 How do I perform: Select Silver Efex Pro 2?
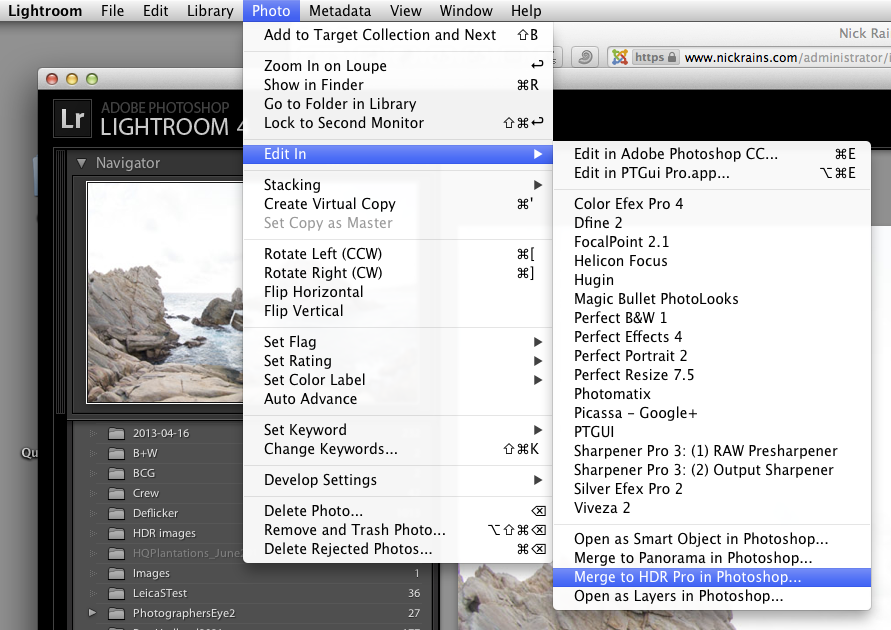coord(712,489)
